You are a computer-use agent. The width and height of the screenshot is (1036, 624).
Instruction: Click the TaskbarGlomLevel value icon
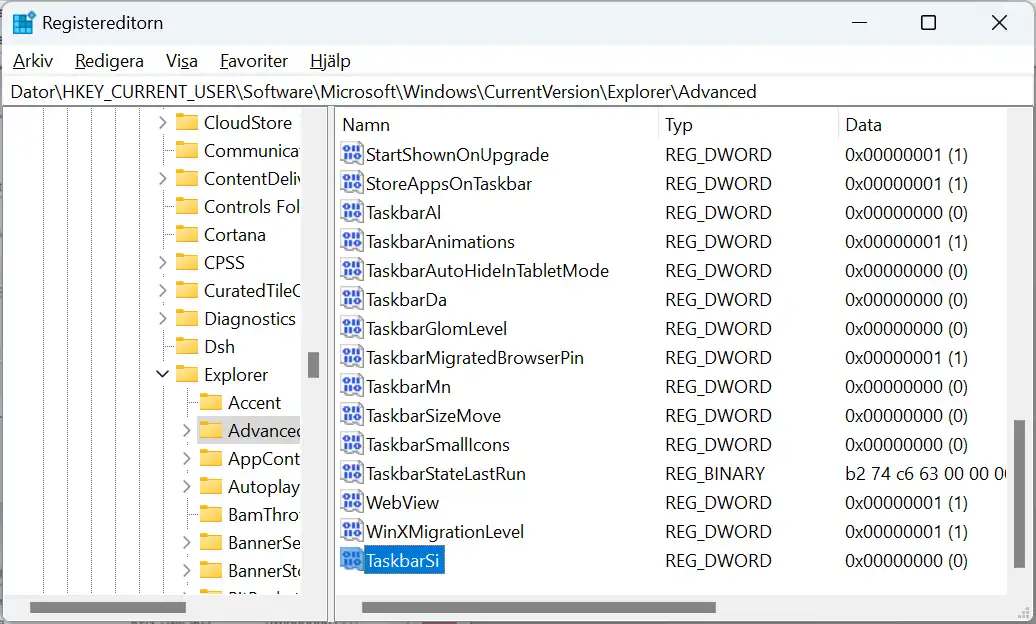[x=352, y=329]
